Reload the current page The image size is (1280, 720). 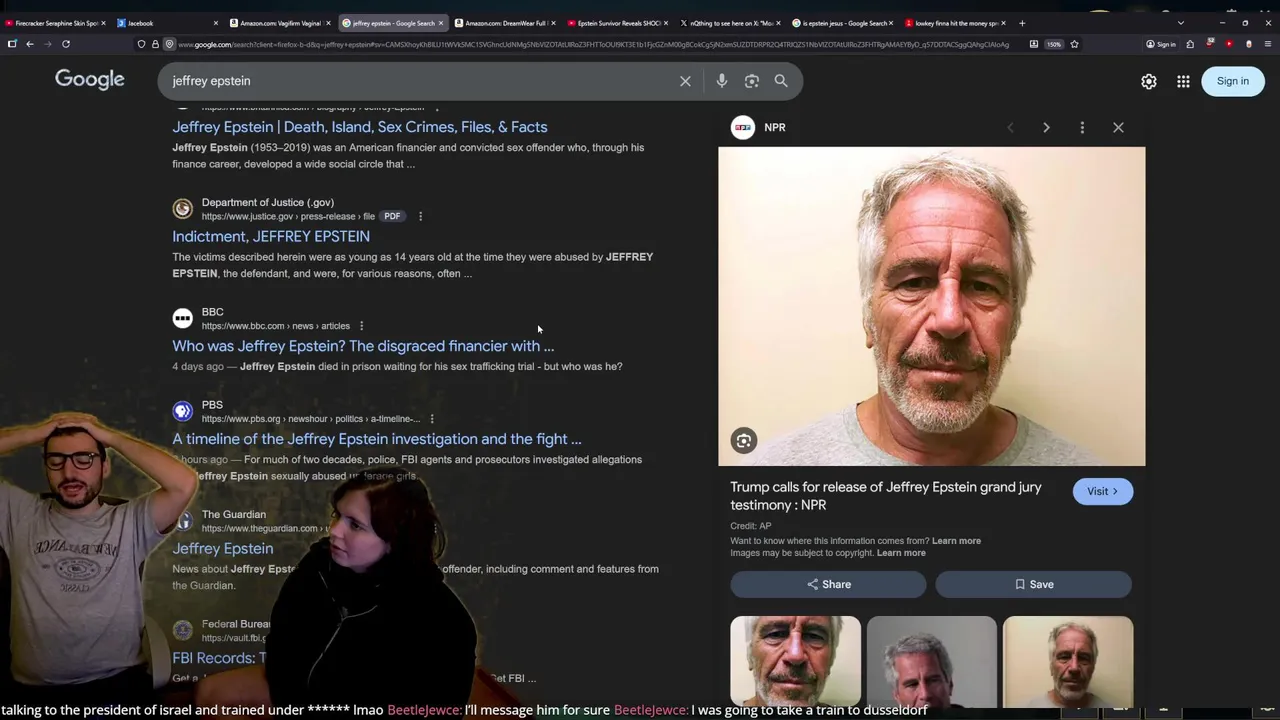[66, 44]
